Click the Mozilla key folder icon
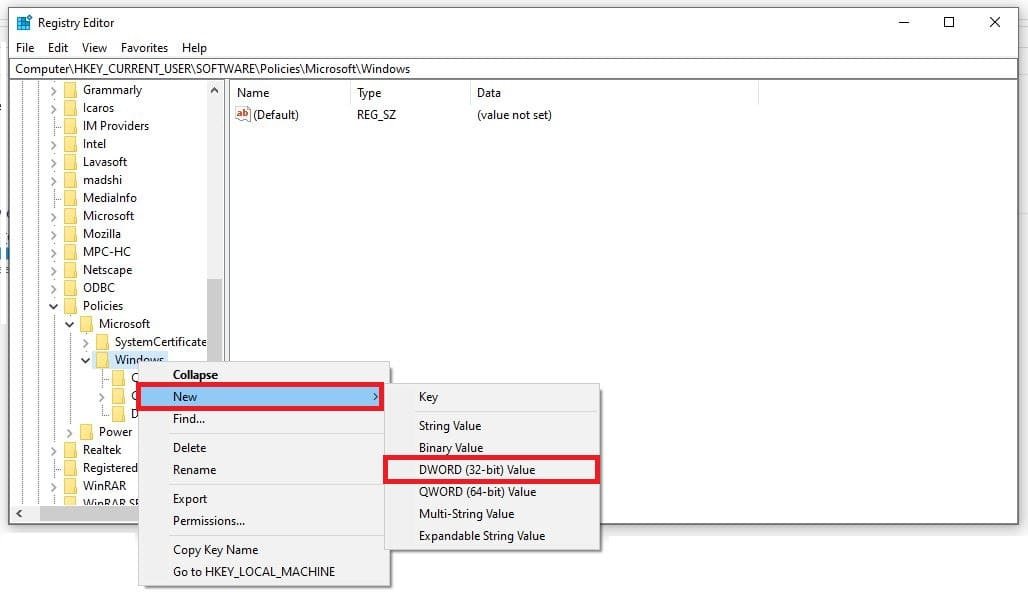Image resolution: width=1028 pixels, height=597 pixels. click(70, 234)
